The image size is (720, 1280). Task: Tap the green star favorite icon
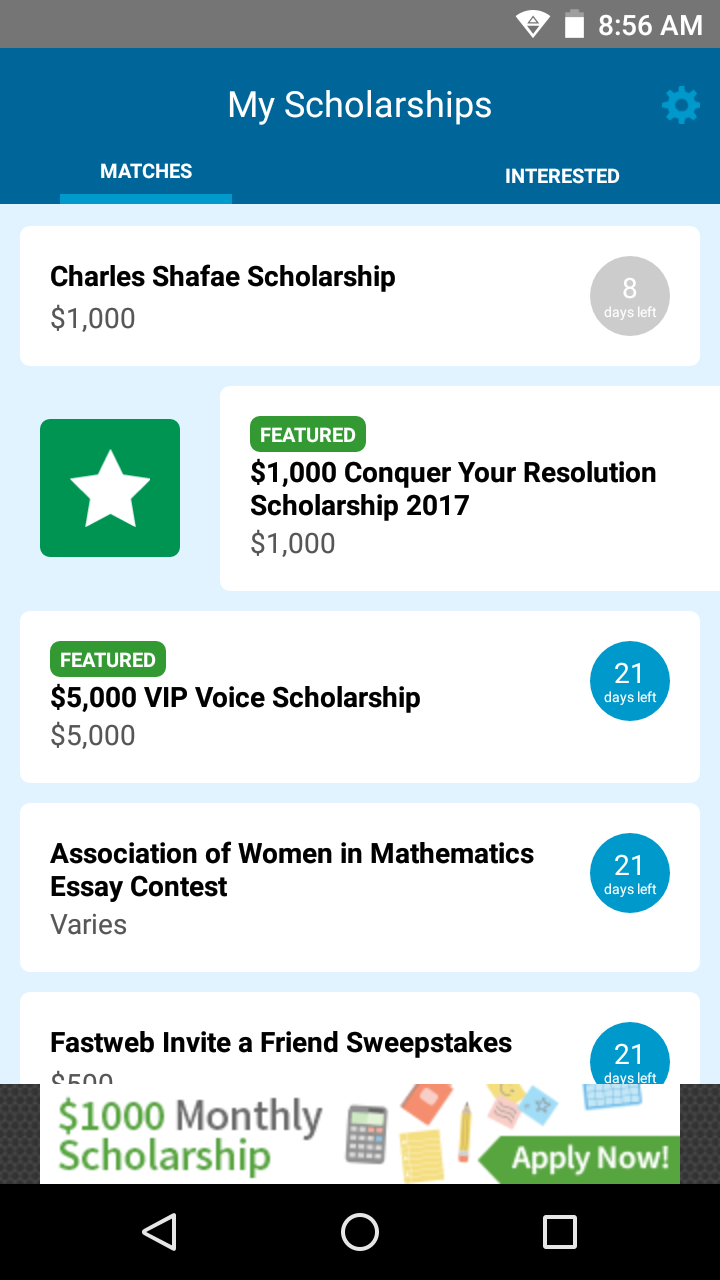110,488
